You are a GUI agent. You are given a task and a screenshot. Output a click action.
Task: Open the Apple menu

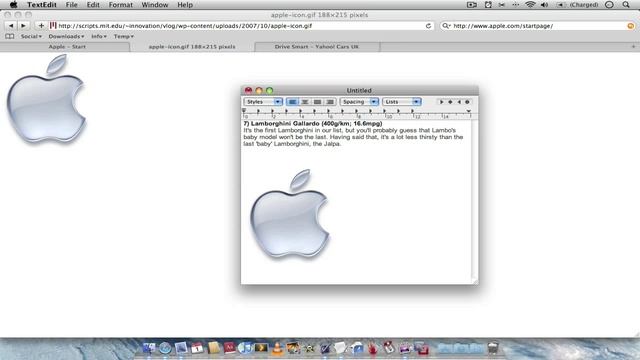[x=13, y=5]
